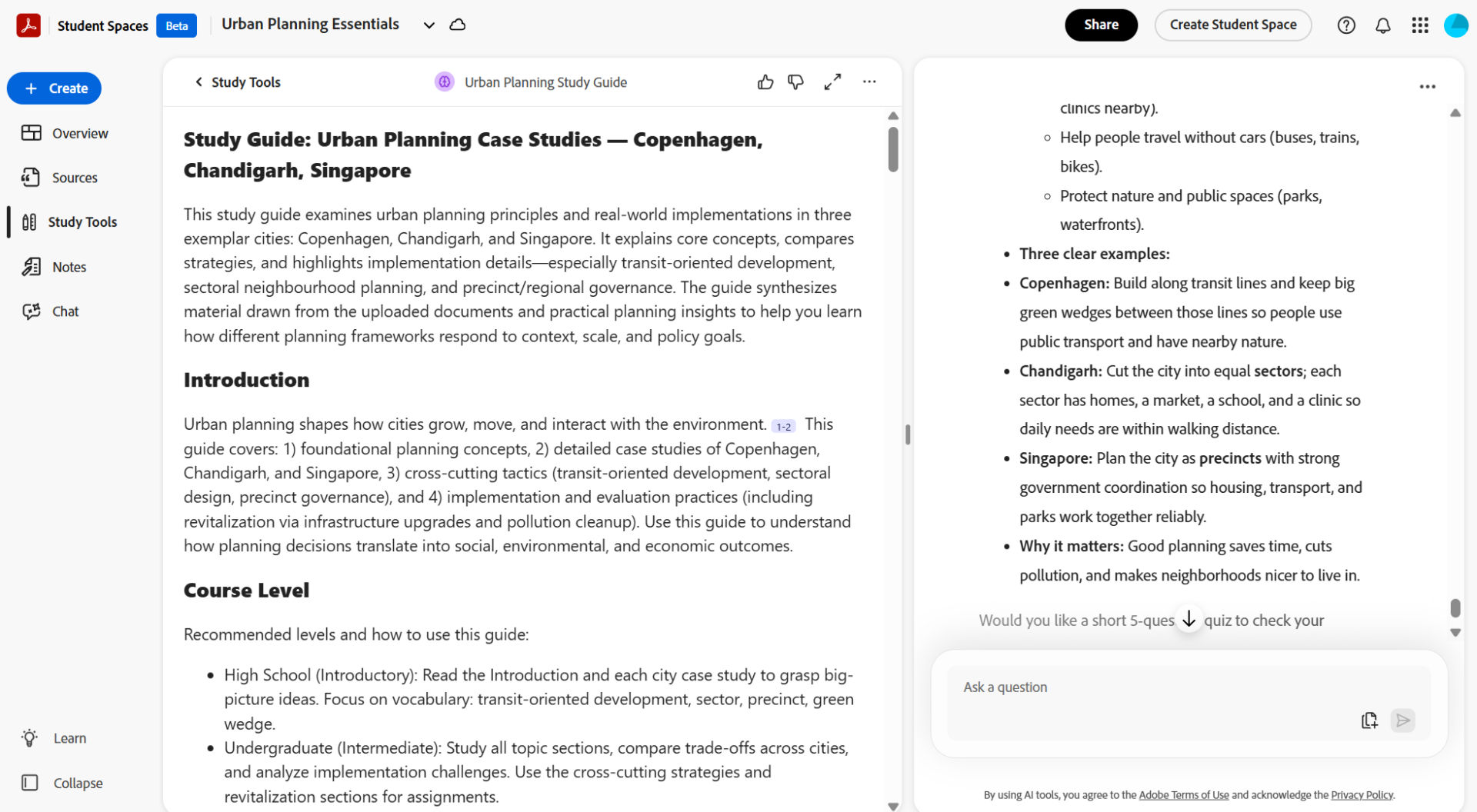Open the Adobe Terms of Use link
The height and width of the screenshot is (812, 1477).
[1183, 794]
